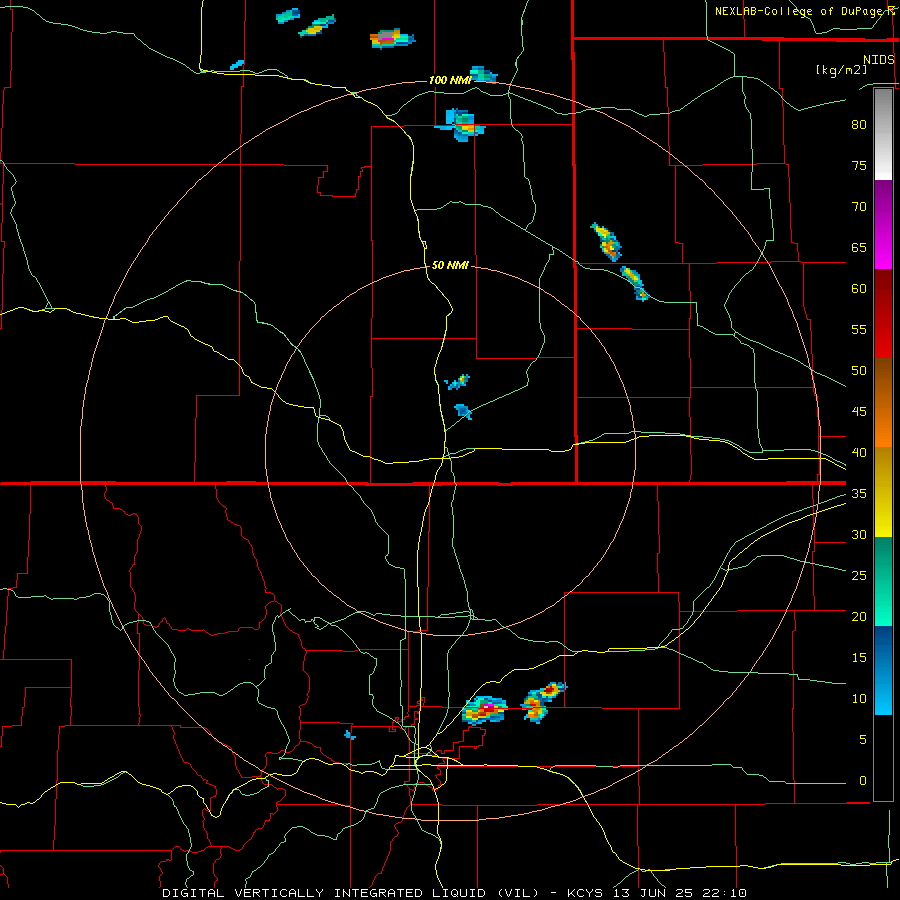Image resolution: width=900 pixels, height=900 pixels.
Task: Click the scale value 80
Action: tap(859, 125)
